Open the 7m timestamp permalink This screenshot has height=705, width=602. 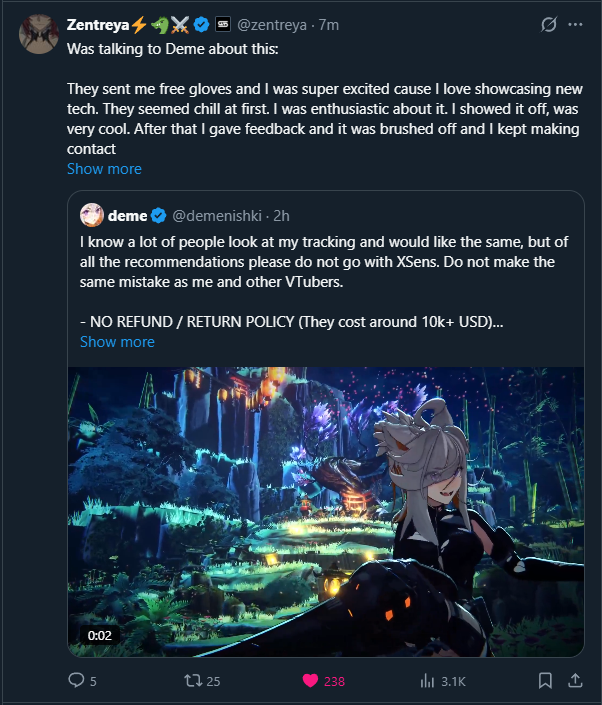tap(328, 23)
